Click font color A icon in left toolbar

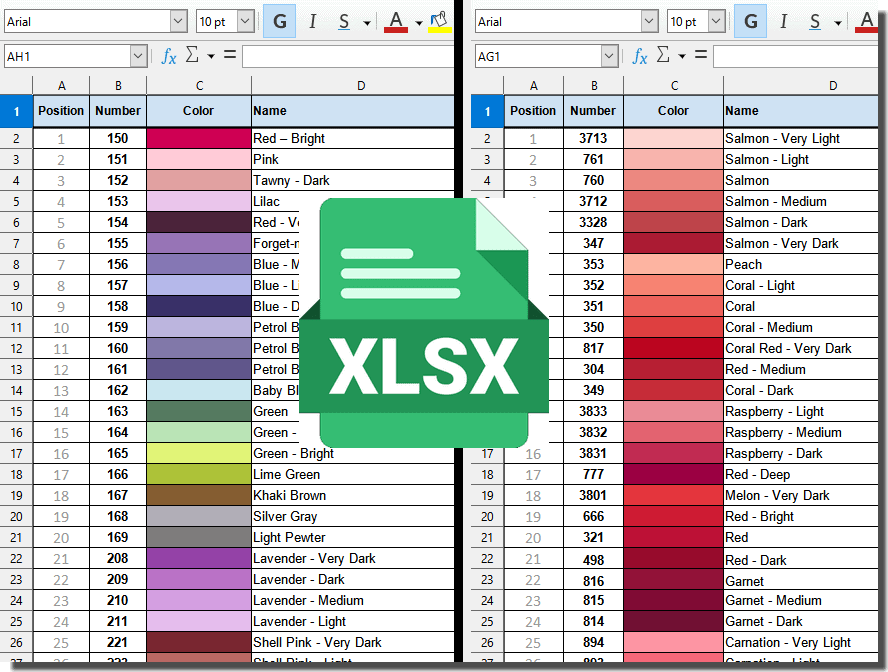click(396, 21)
